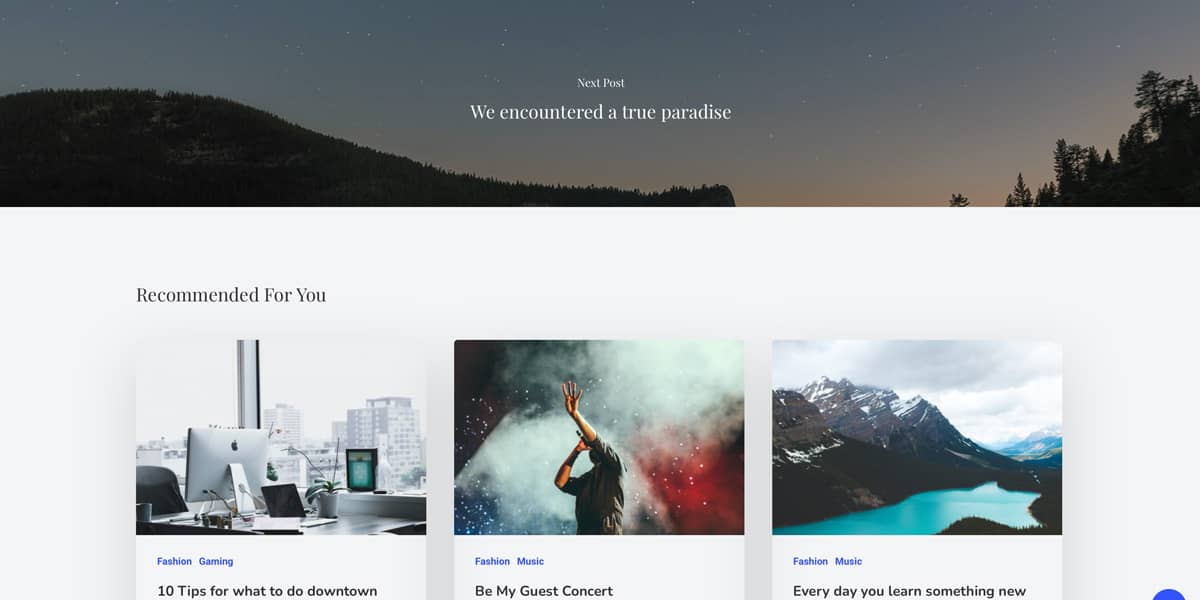Viewport: 1200px width, 600px height.
Task: Open the office desk workspace thumbnail
Action: 281,437
